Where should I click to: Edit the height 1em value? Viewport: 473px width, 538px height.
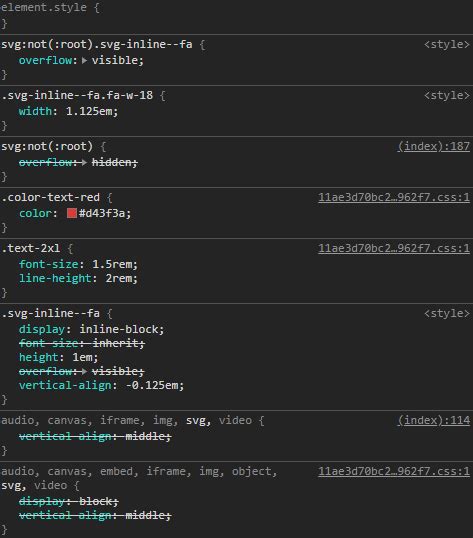pyautogui.click(x=85, y=357)
